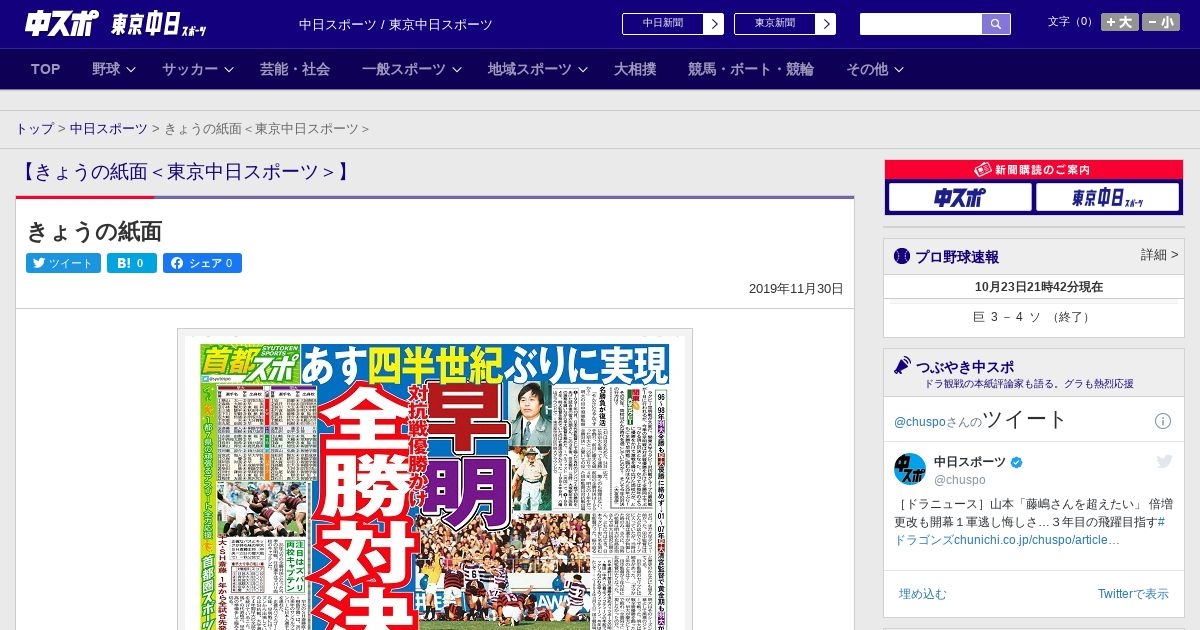1200x630 pixels.
Task: Click the 埋め込む embed link
Action: click(x=922, y=594)
